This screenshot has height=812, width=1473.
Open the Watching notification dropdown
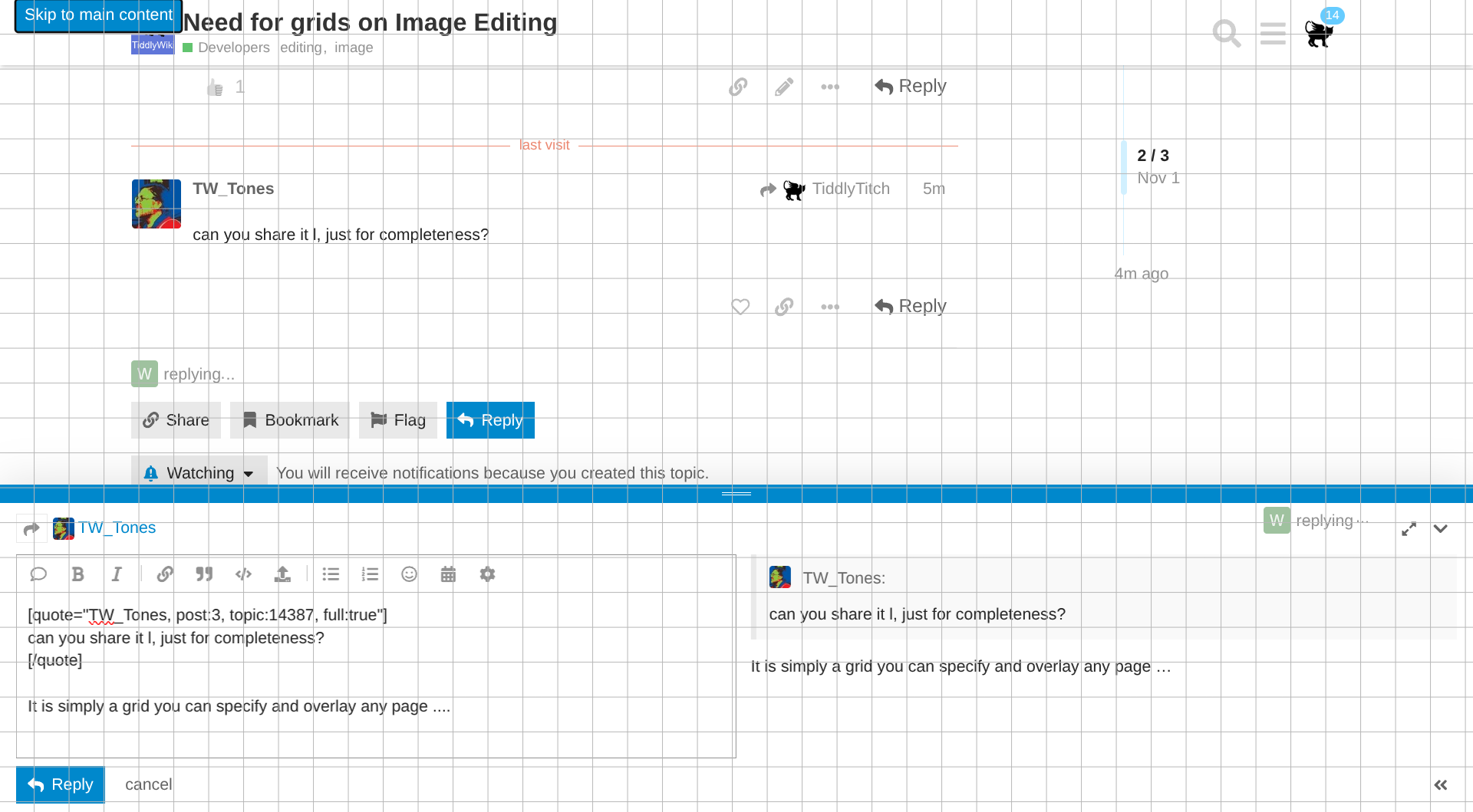(199, 473)
